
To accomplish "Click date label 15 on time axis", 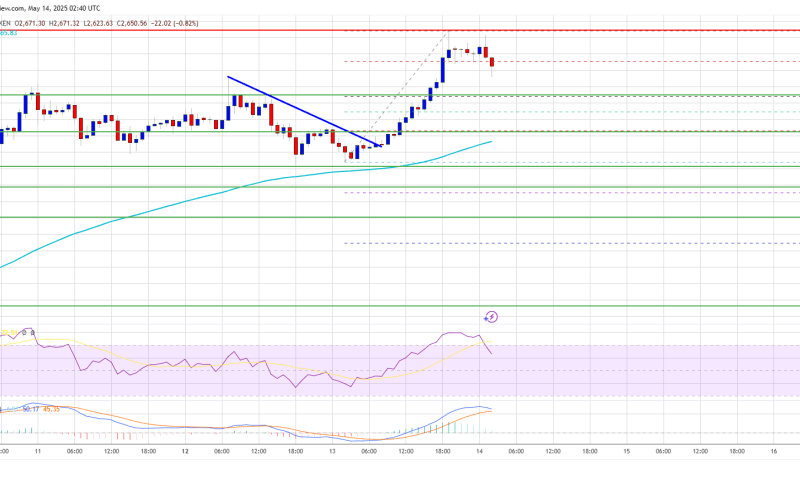I will 627,451.
